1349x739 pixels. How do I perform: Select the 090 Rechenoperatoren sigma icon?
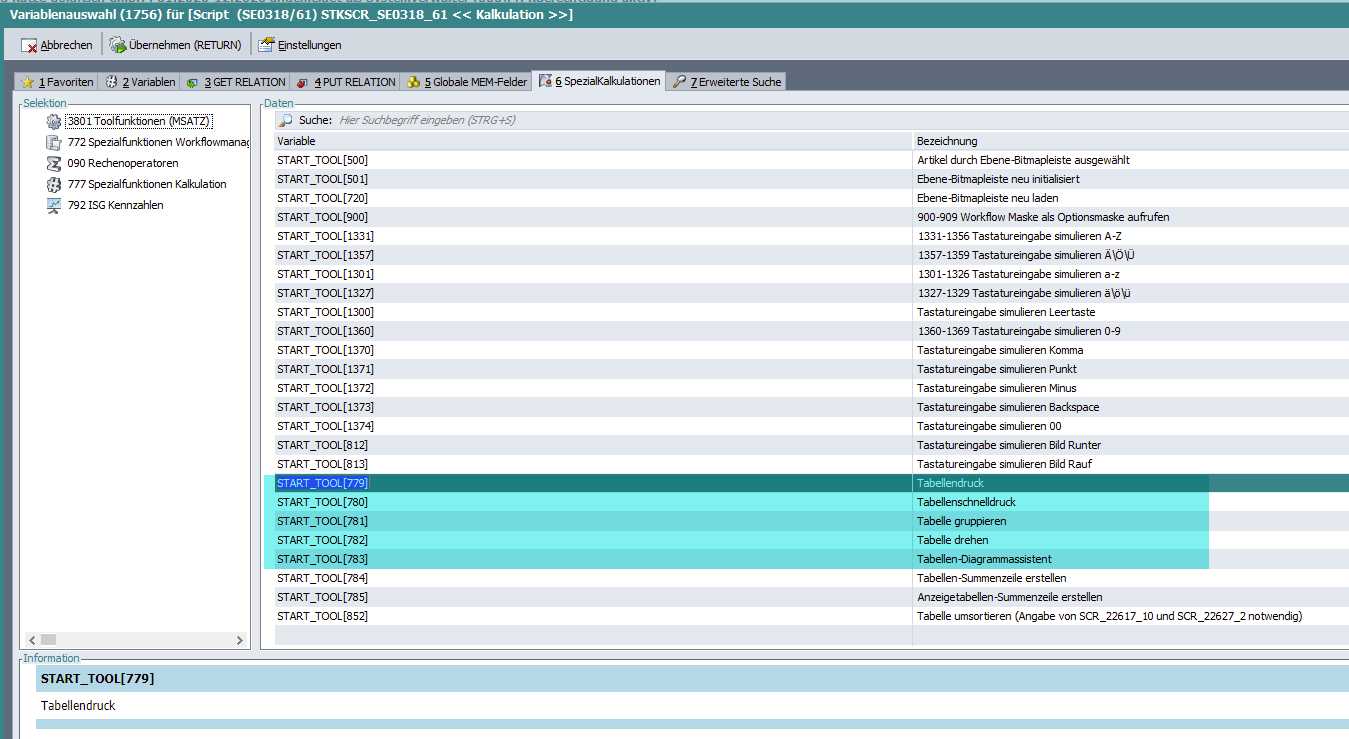click(54, 163)
